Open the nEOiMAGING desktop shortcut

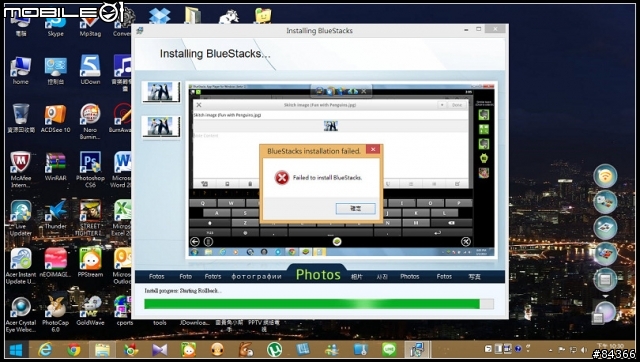pyautogui.click(x=56, y=263)
